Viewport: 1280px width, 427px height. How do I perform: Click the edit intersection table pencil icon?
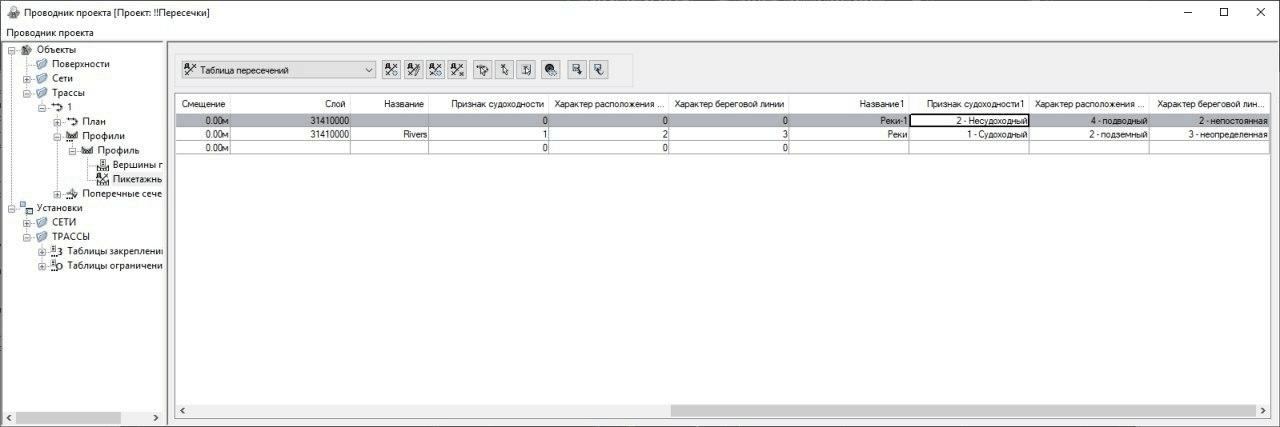coord(413,70)
